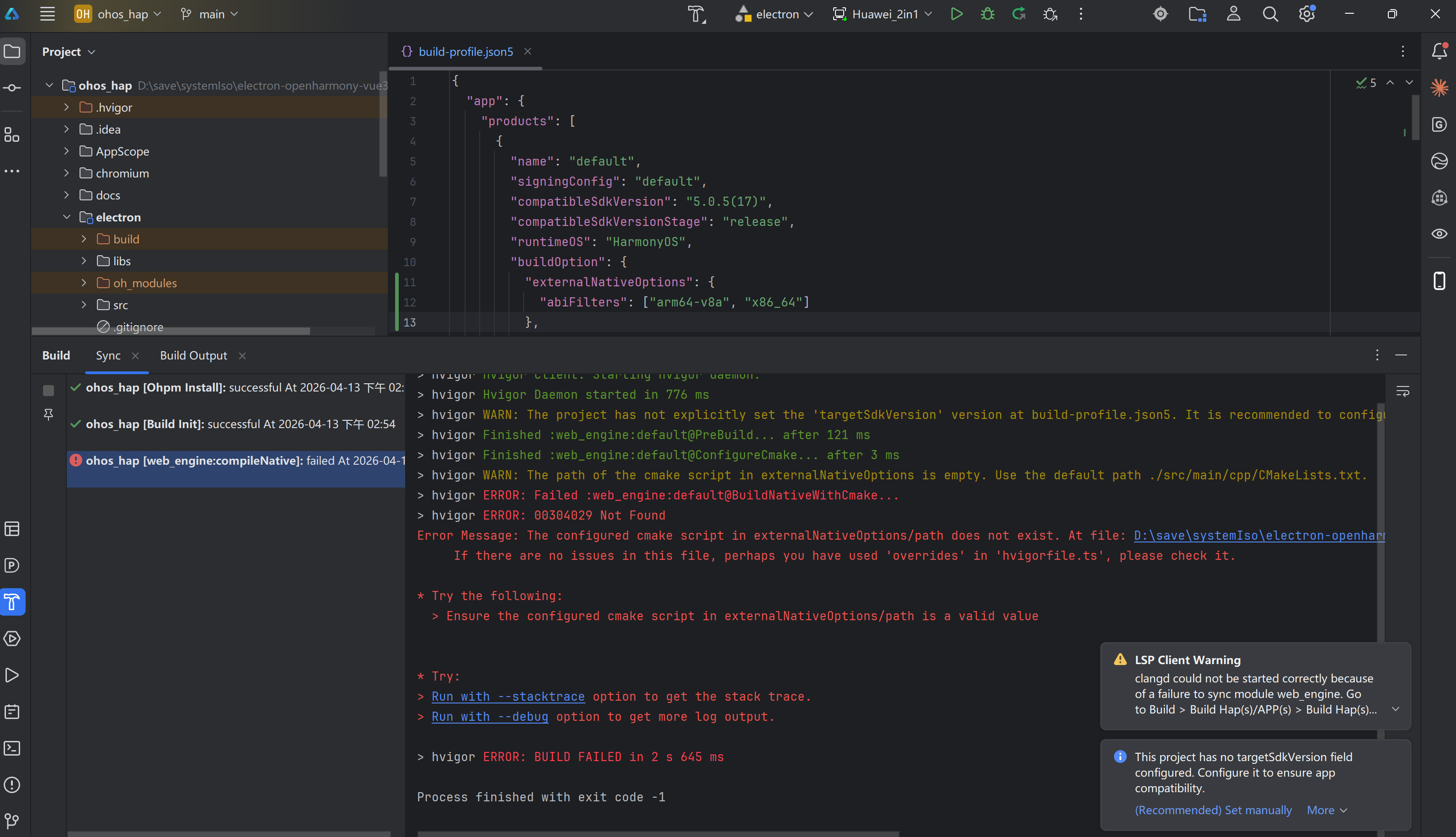Open Terminal tool window from left sidebar
The image size is (1456, 837).
12,748
